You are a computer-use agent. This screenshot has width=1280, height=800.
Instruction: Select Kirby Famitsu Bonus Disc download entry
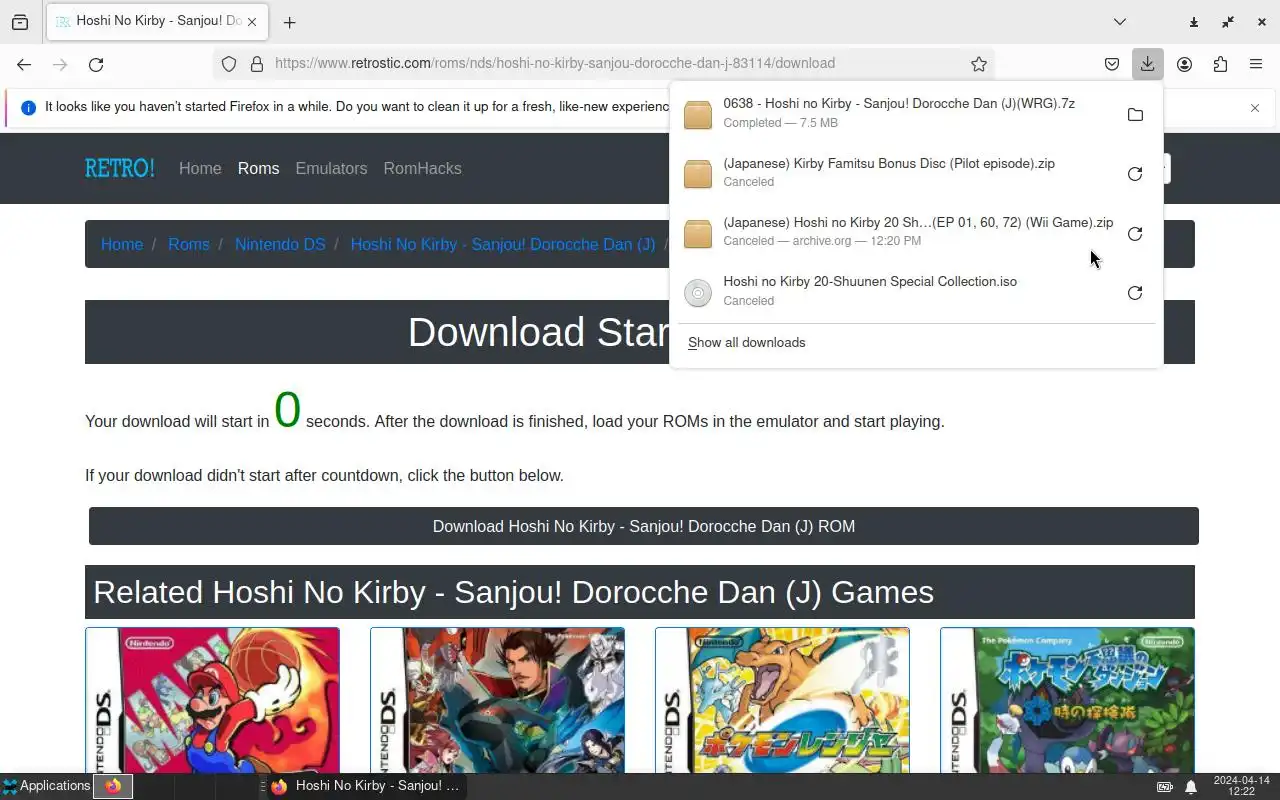tap(897, 172)
